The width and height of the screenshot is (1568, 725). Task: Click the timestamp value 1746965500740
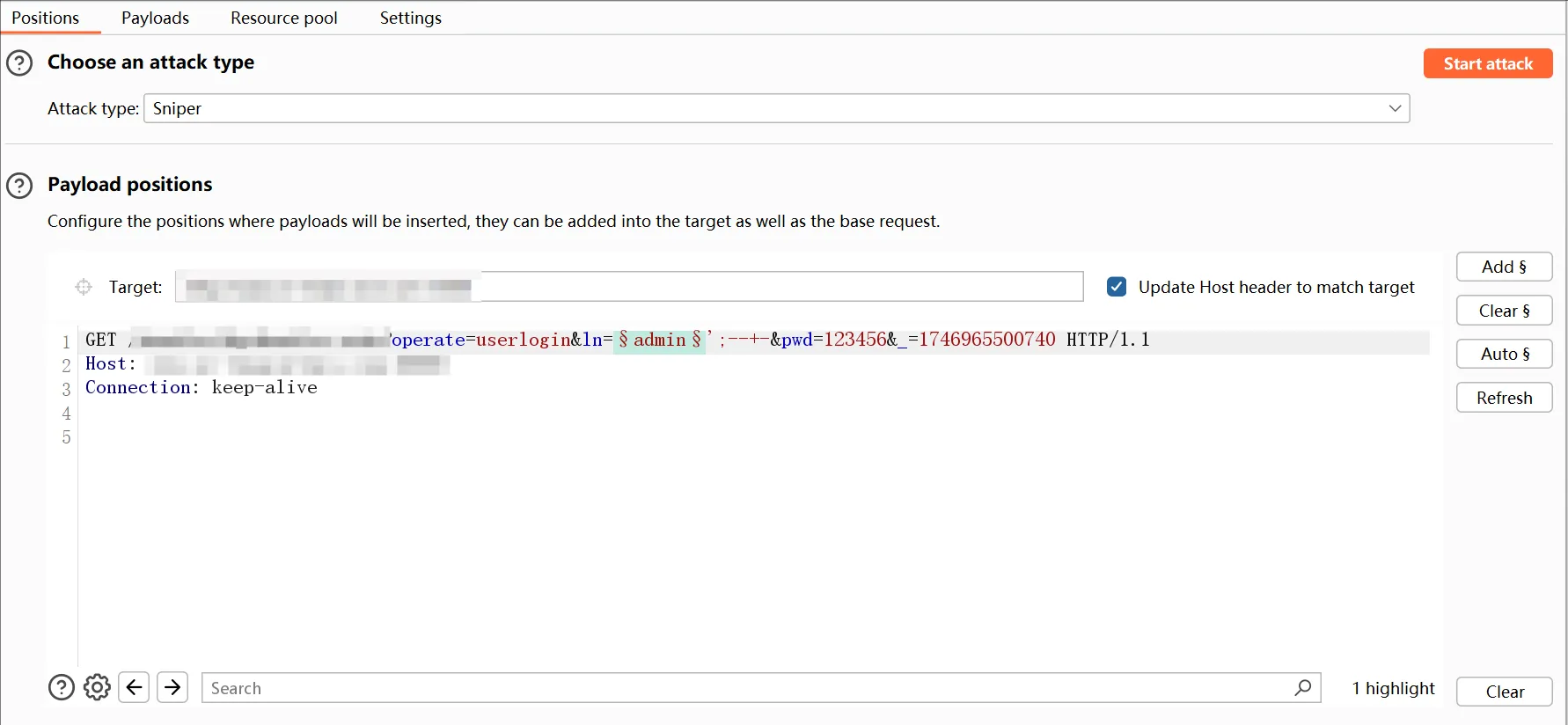pos(987,340)
